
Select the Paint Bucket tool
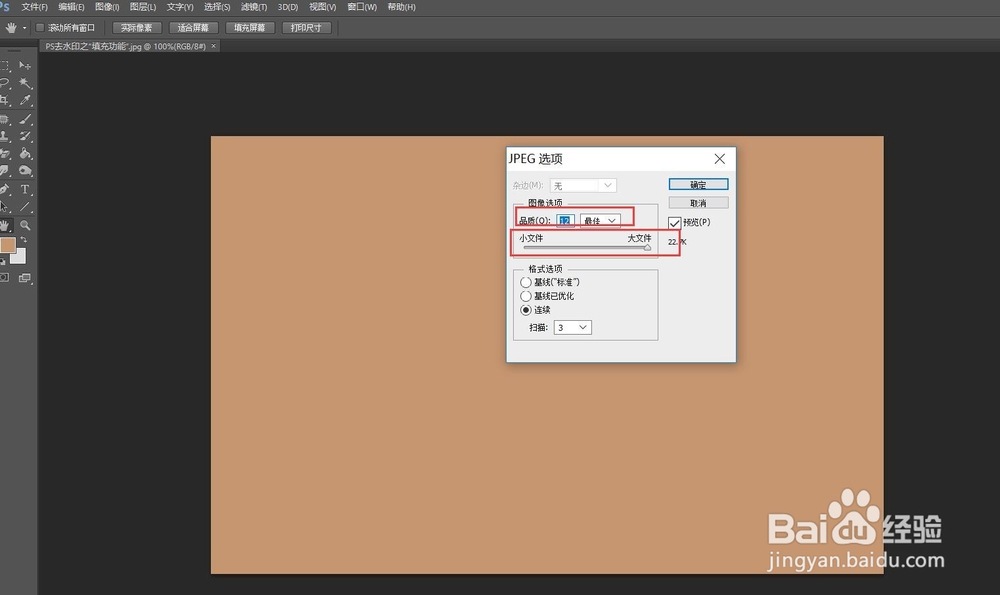[x=25, y=154]
